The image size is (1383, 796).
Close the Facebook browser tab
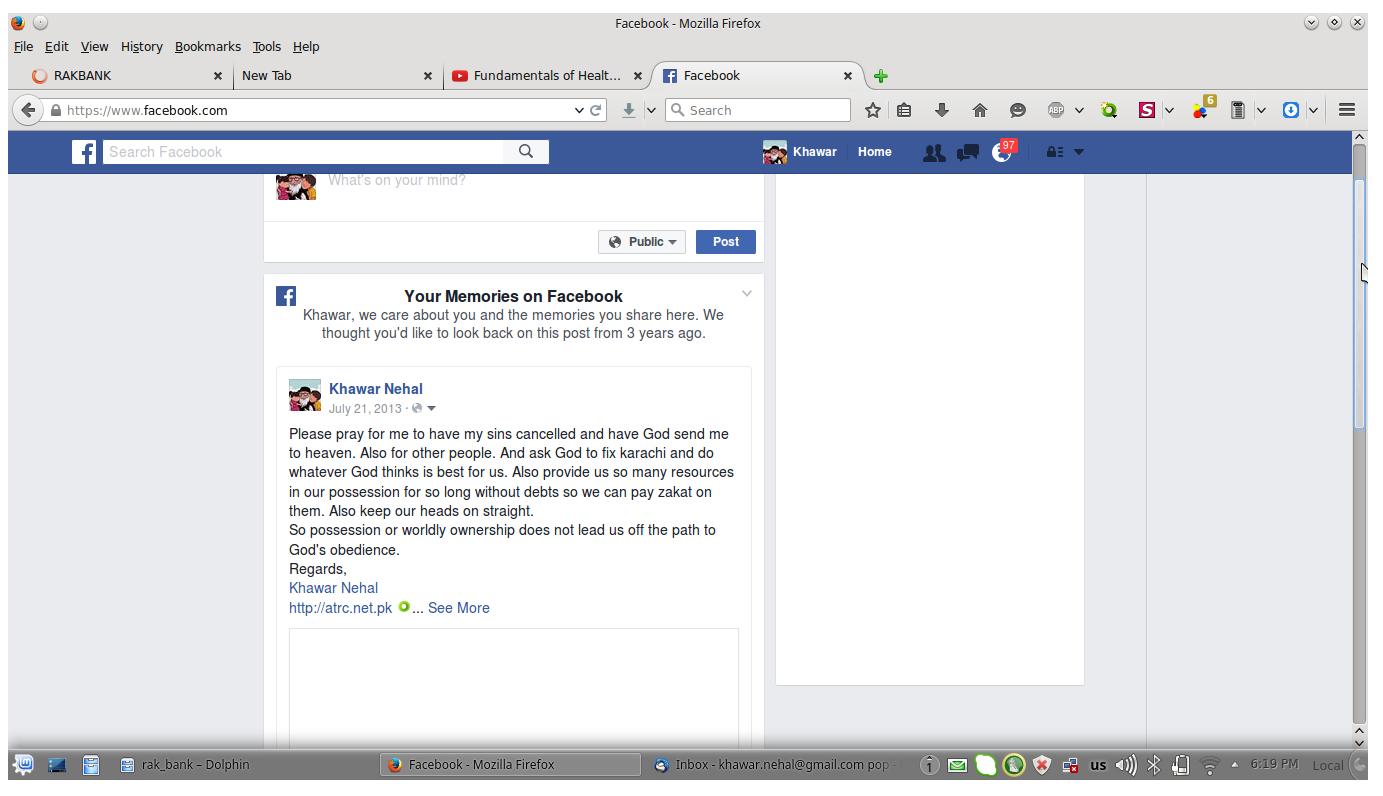coord(848,76)
